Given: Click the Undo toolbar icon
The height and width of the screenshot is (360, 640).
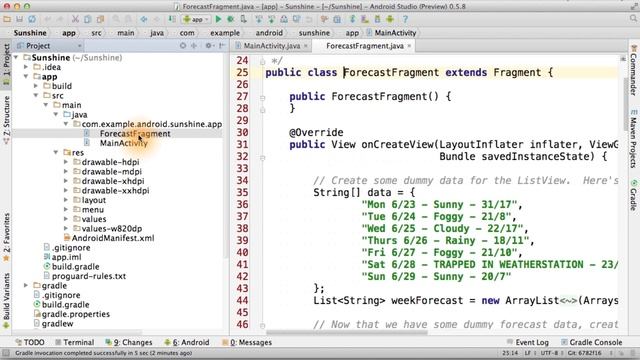Looking at the screenshot, I should [x=47, y=19].
